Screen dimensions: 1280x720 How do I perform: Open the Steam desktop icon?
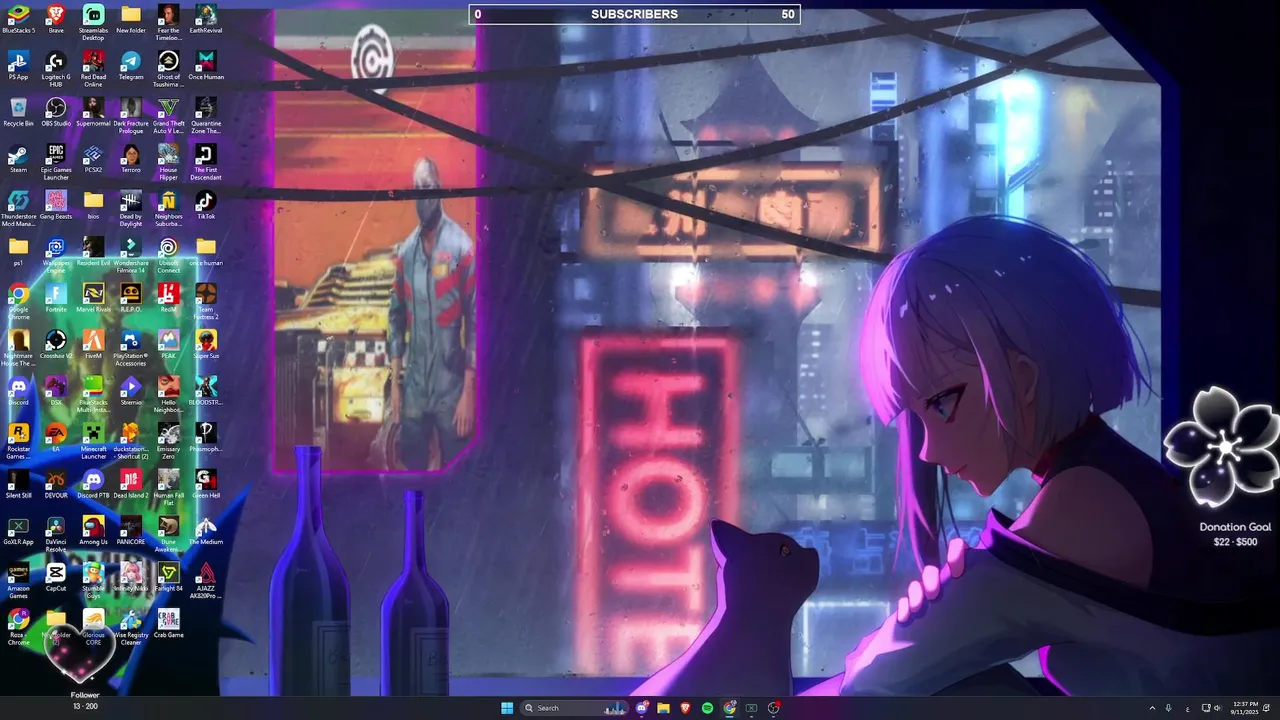(x=18, y=154)
